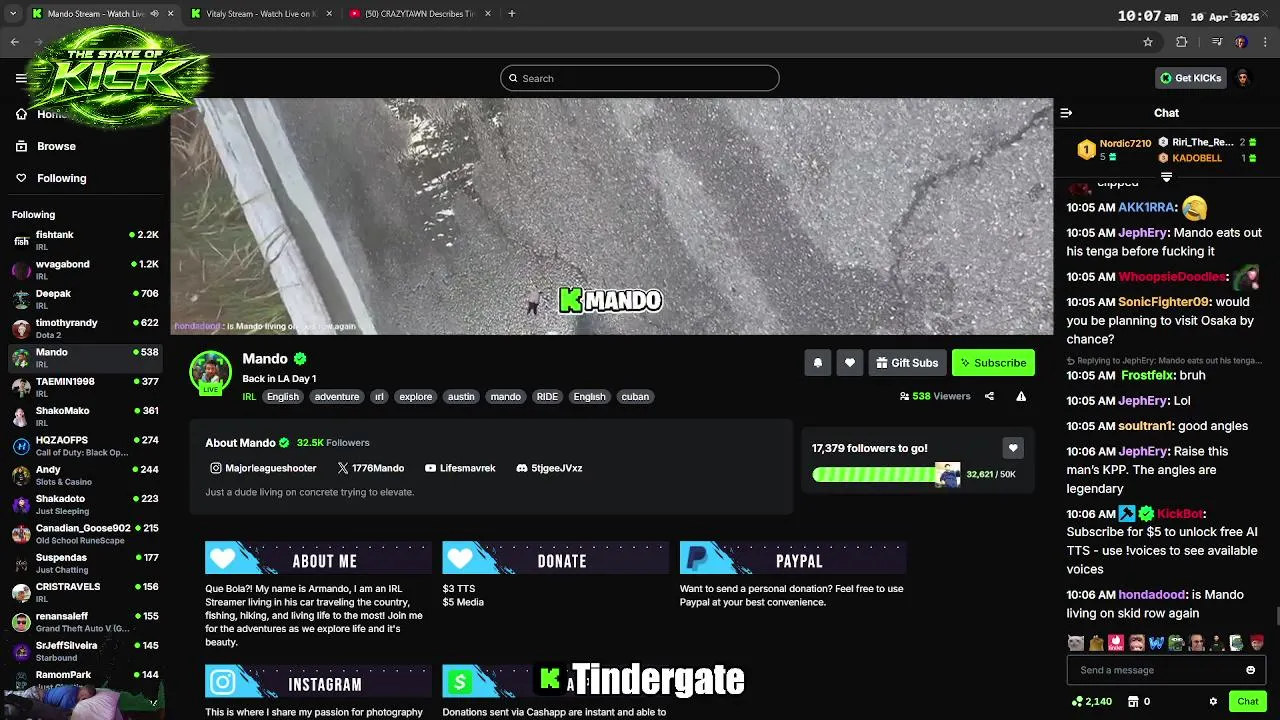Click the Get KICKs button
1280x720 pixels.
tap(1190, 78)
